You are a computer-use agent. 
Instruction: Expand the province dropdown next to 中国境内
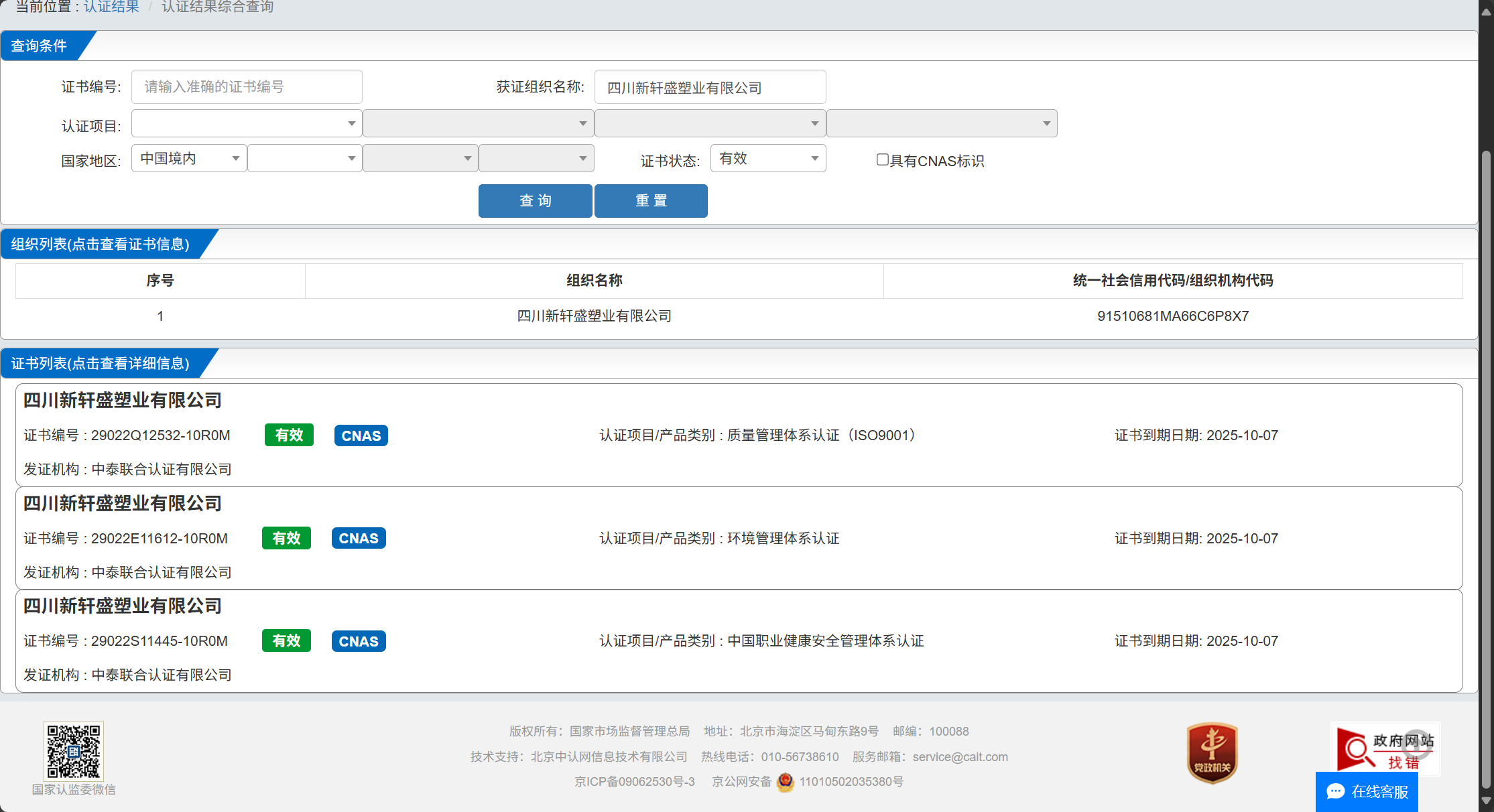[304, 158]
